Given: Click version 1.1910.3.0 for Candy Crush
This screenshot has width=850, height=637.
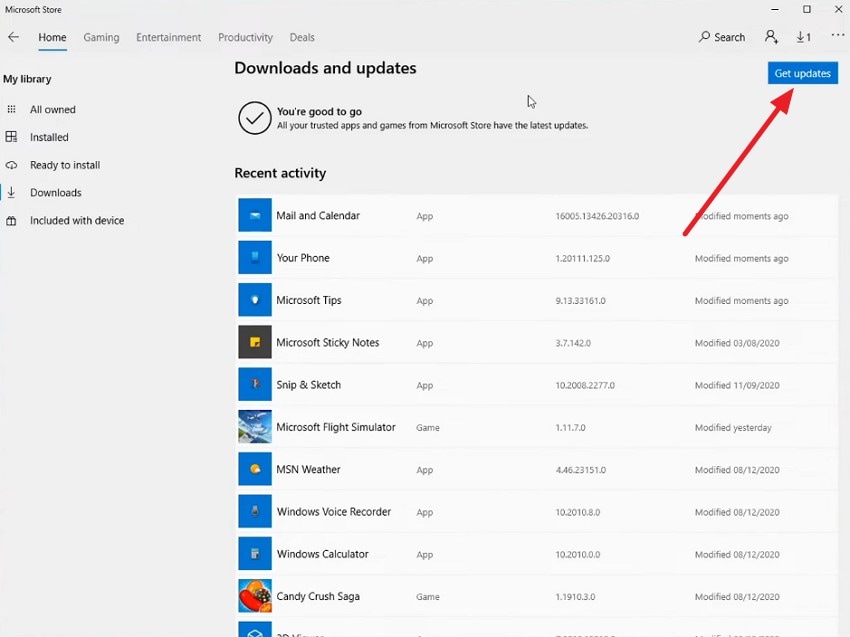Looking at the screenshot, I should (575, 597).
